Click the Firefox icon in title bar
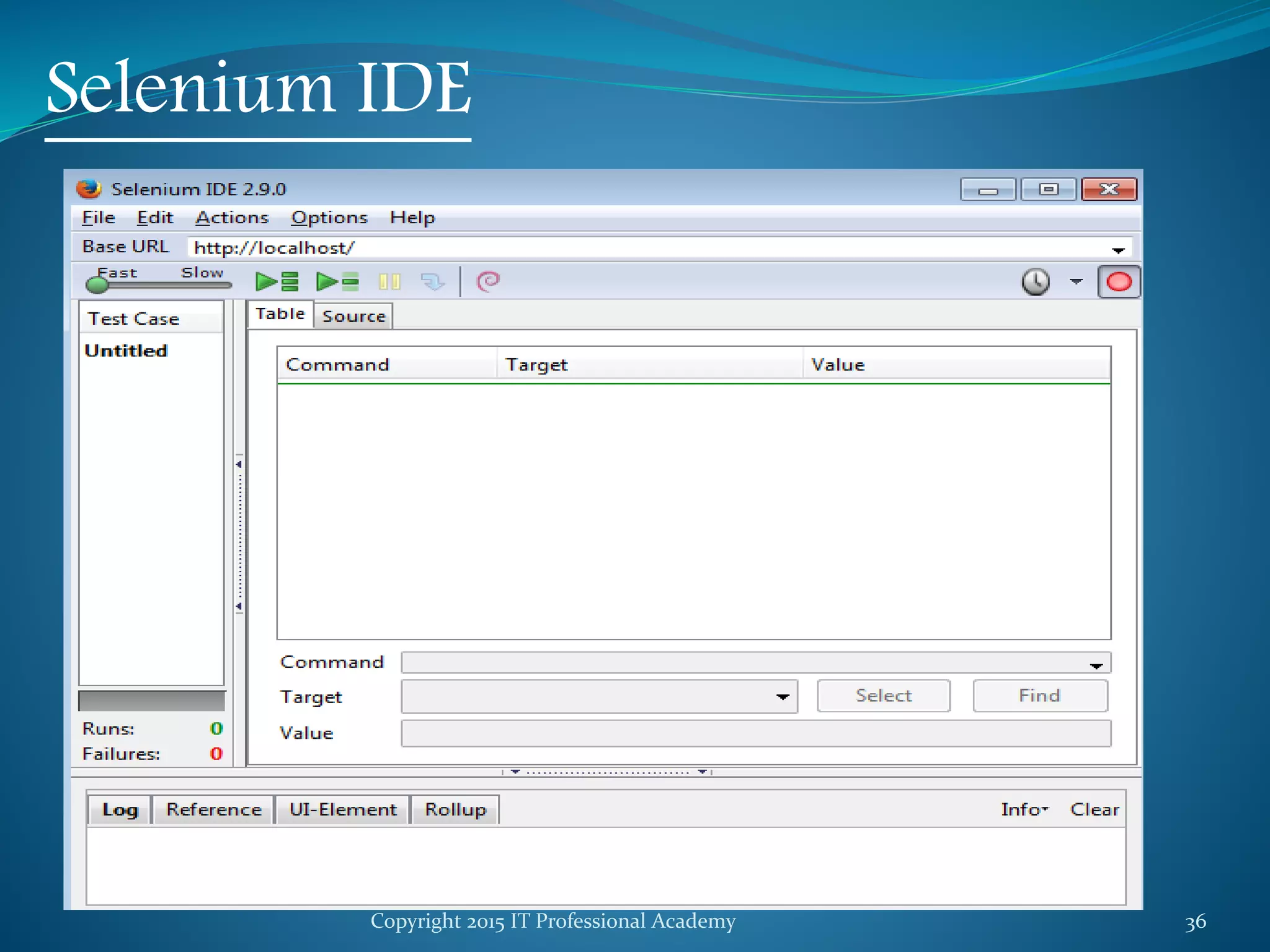The width and height of the screenshot is (1270, 952). pos(89,188)
